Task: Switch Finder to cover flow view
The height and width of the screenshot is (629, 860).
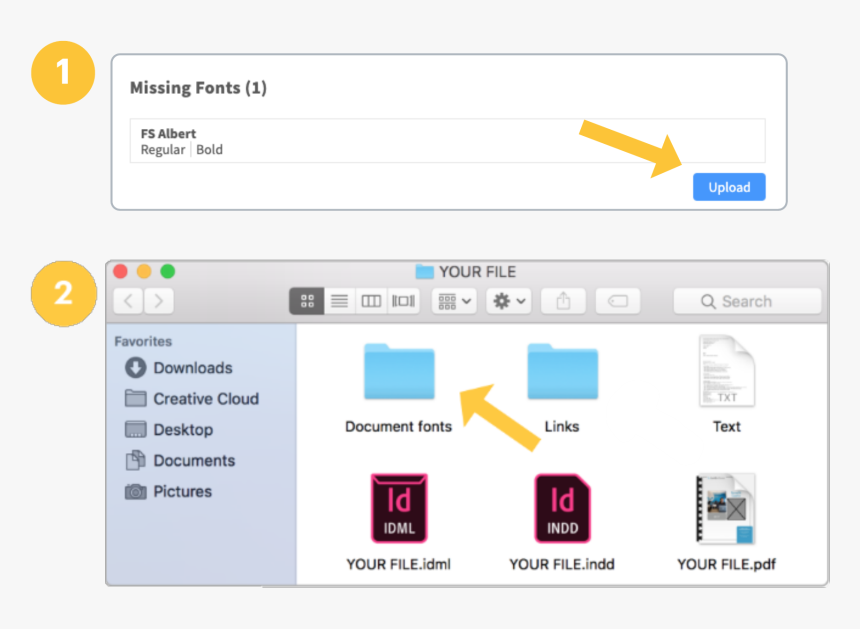Action: pos(403,301)
